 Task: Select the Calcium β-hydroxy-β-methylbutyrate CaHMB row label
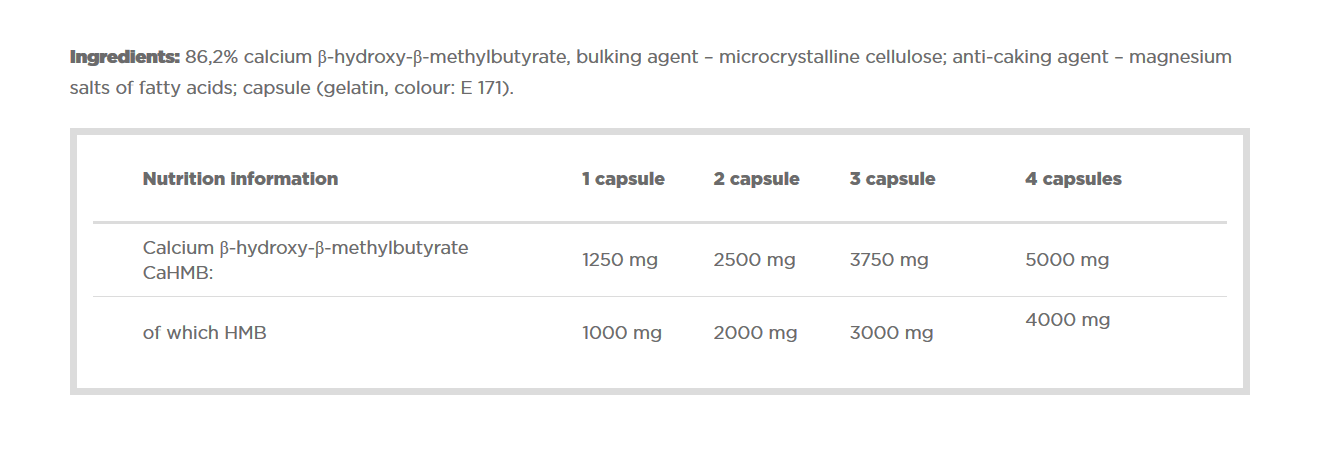[x=305, y=260]
